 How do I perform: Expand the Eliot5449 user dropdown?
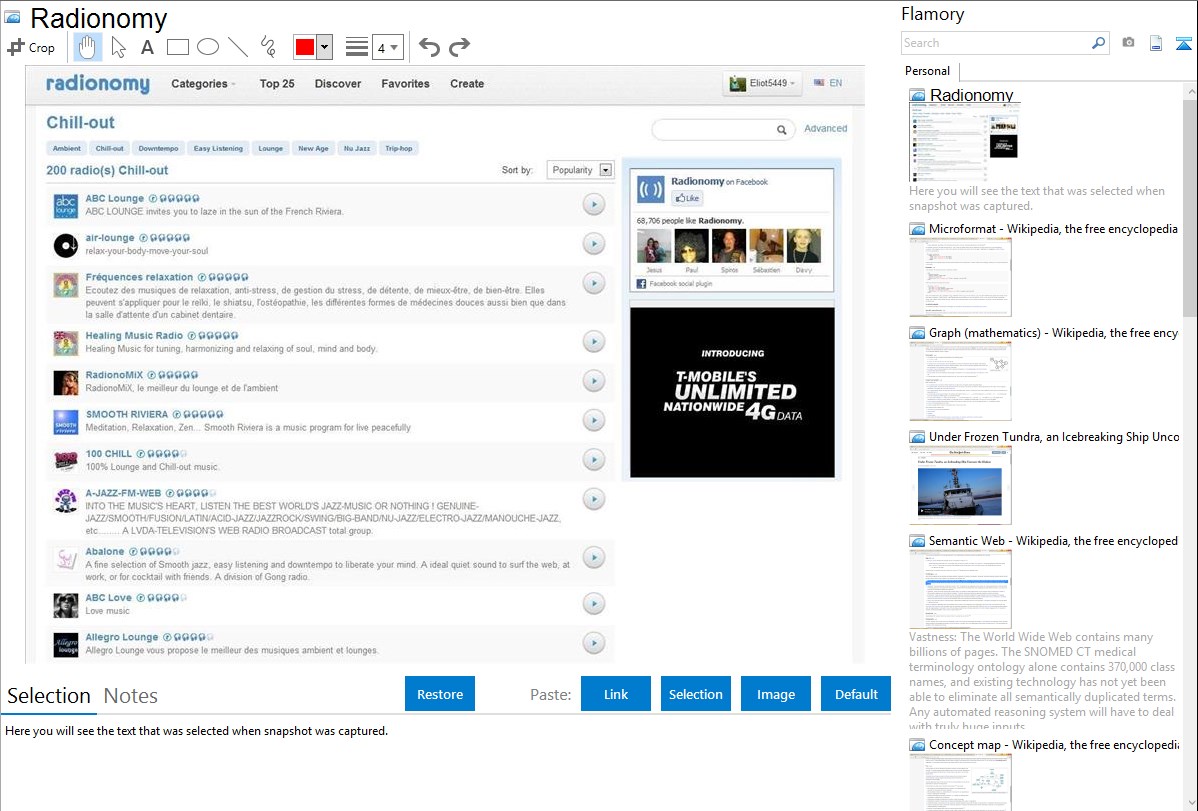[763, 83]
